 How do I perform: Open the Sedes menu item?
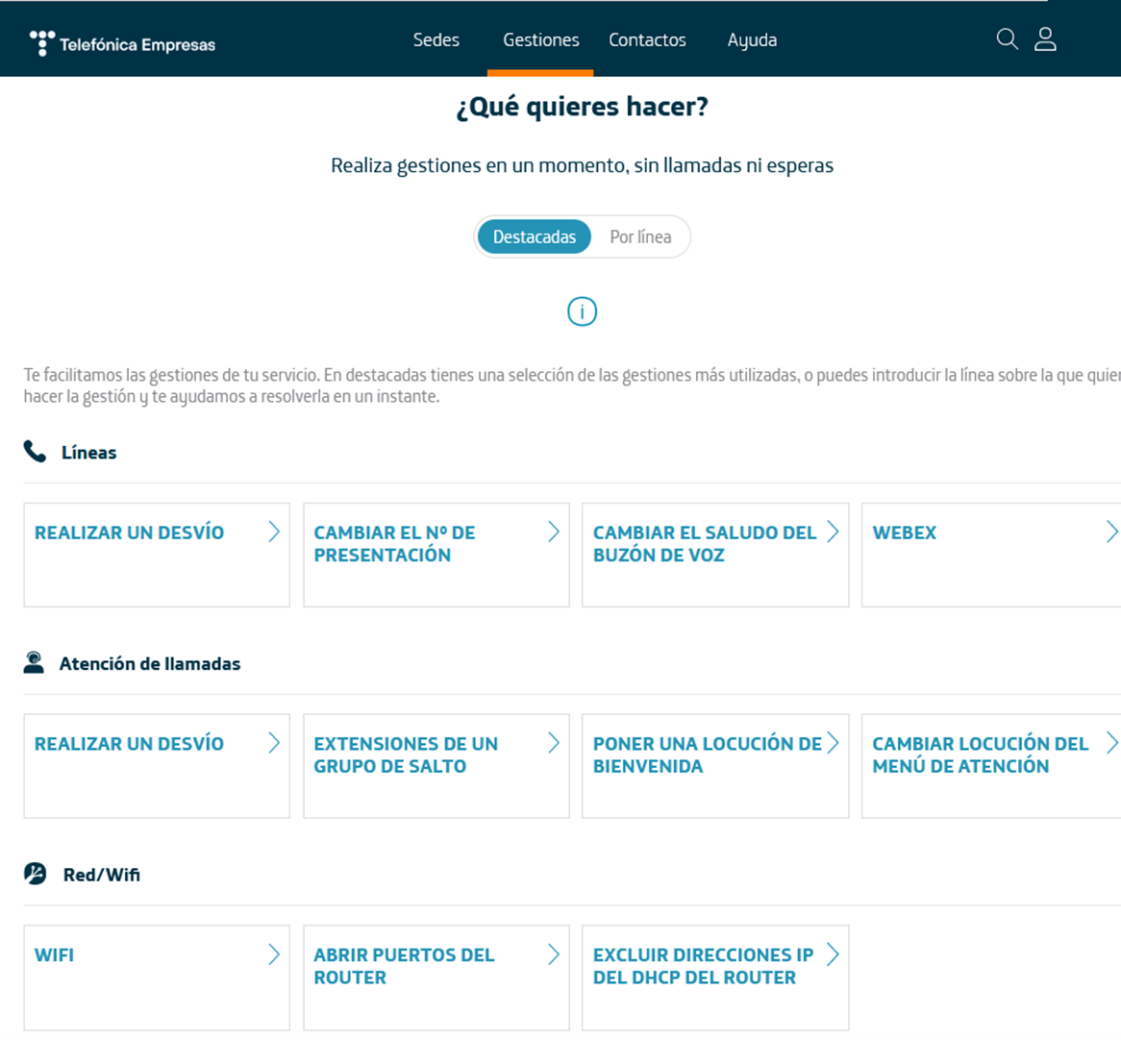436,40
